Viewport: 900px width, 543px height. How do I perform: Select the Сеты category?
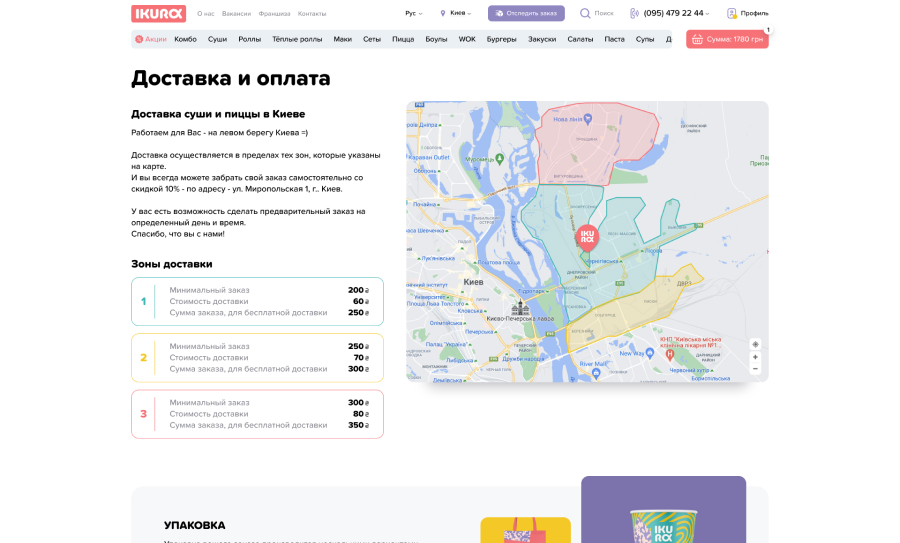(x=372, y=39)
